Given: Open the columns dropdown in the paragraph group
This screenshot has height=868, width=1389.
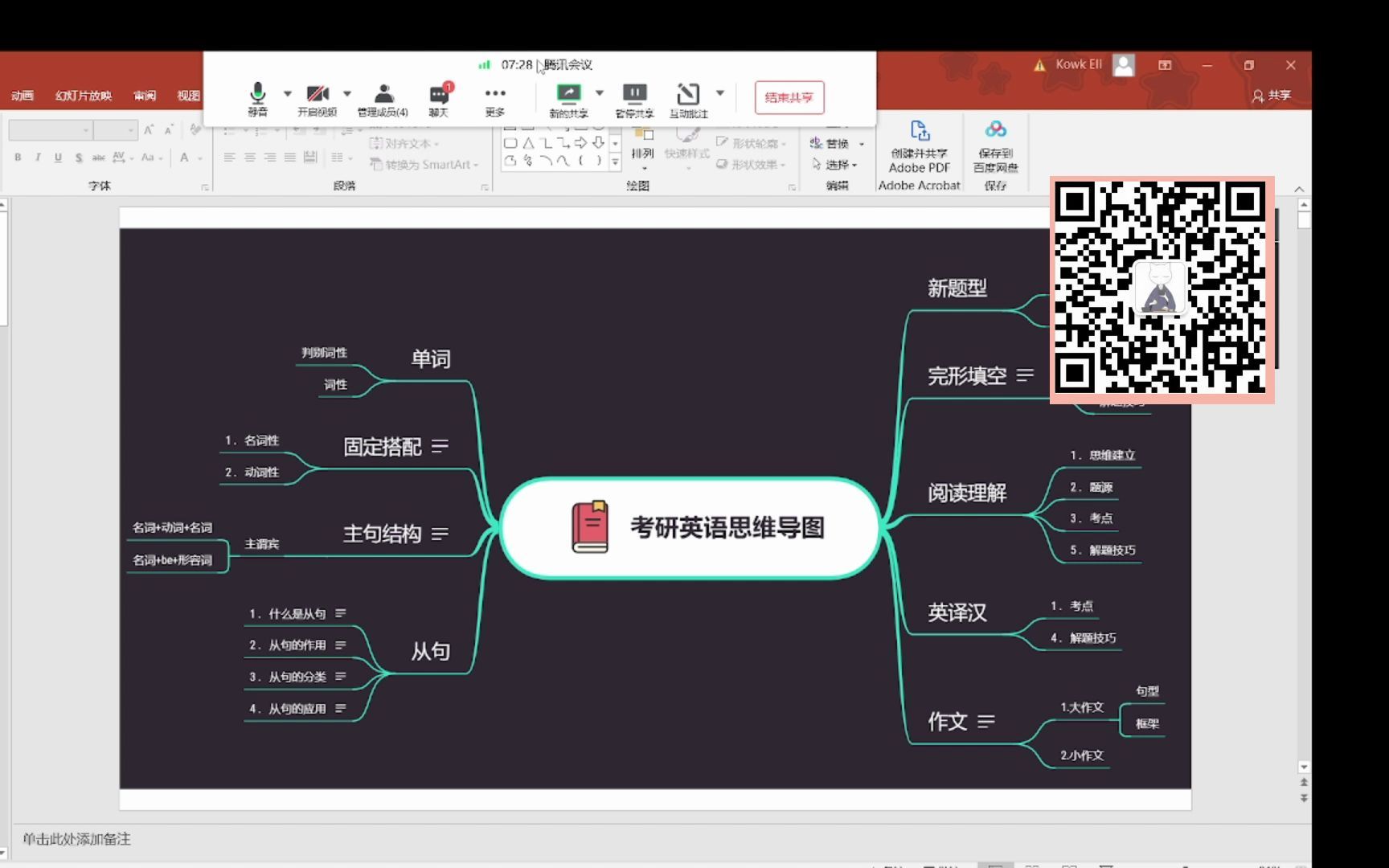Looking at the screenshot, I should pyautogui.click(x=342, y=158).
